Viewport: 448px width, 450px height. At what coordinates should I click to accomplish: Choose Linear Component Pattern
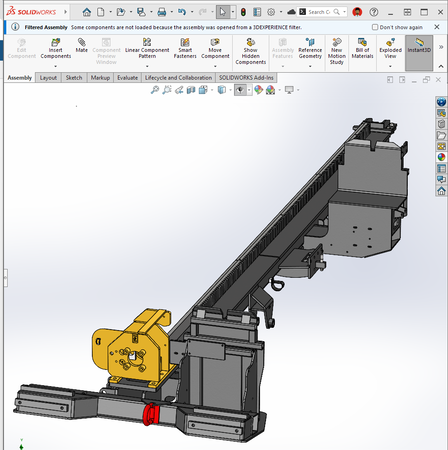click(147, 48)
